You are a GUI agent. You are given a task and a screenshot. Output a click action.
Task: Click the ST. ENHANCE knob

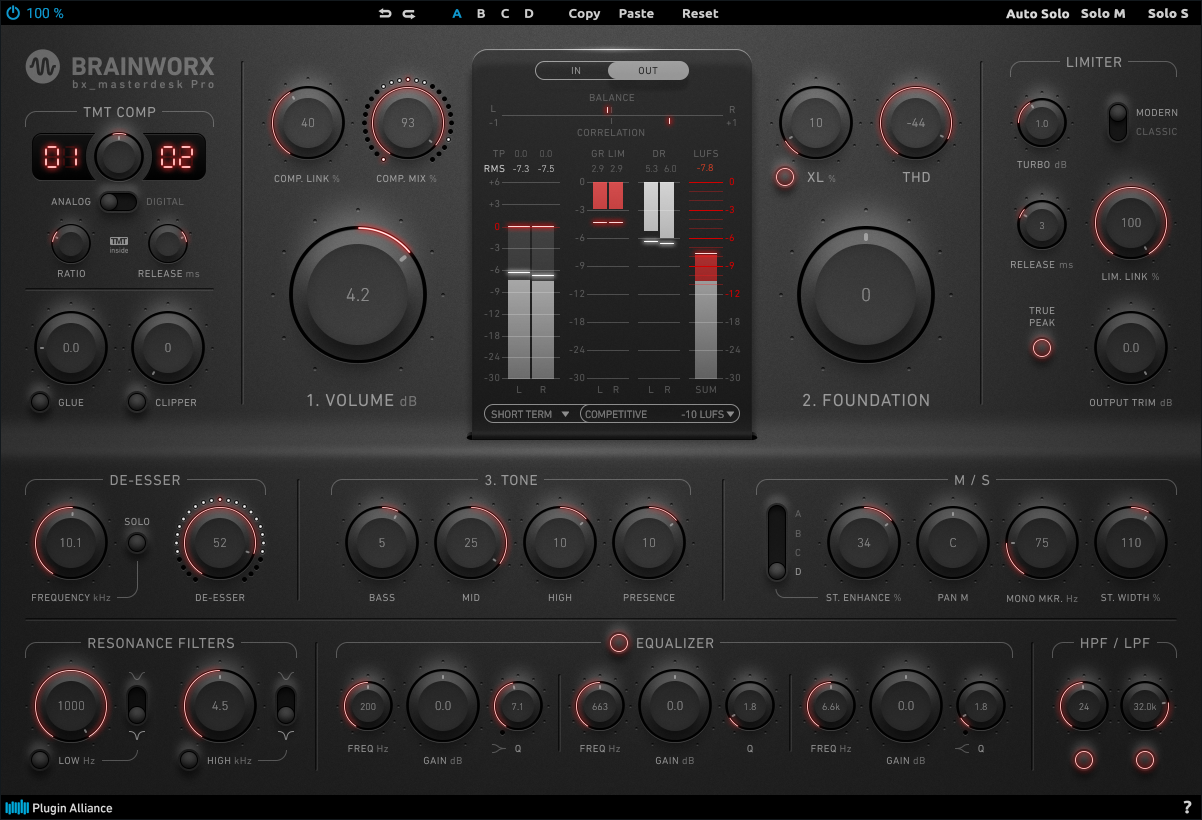pyautogui.click(x=864, y=543)
